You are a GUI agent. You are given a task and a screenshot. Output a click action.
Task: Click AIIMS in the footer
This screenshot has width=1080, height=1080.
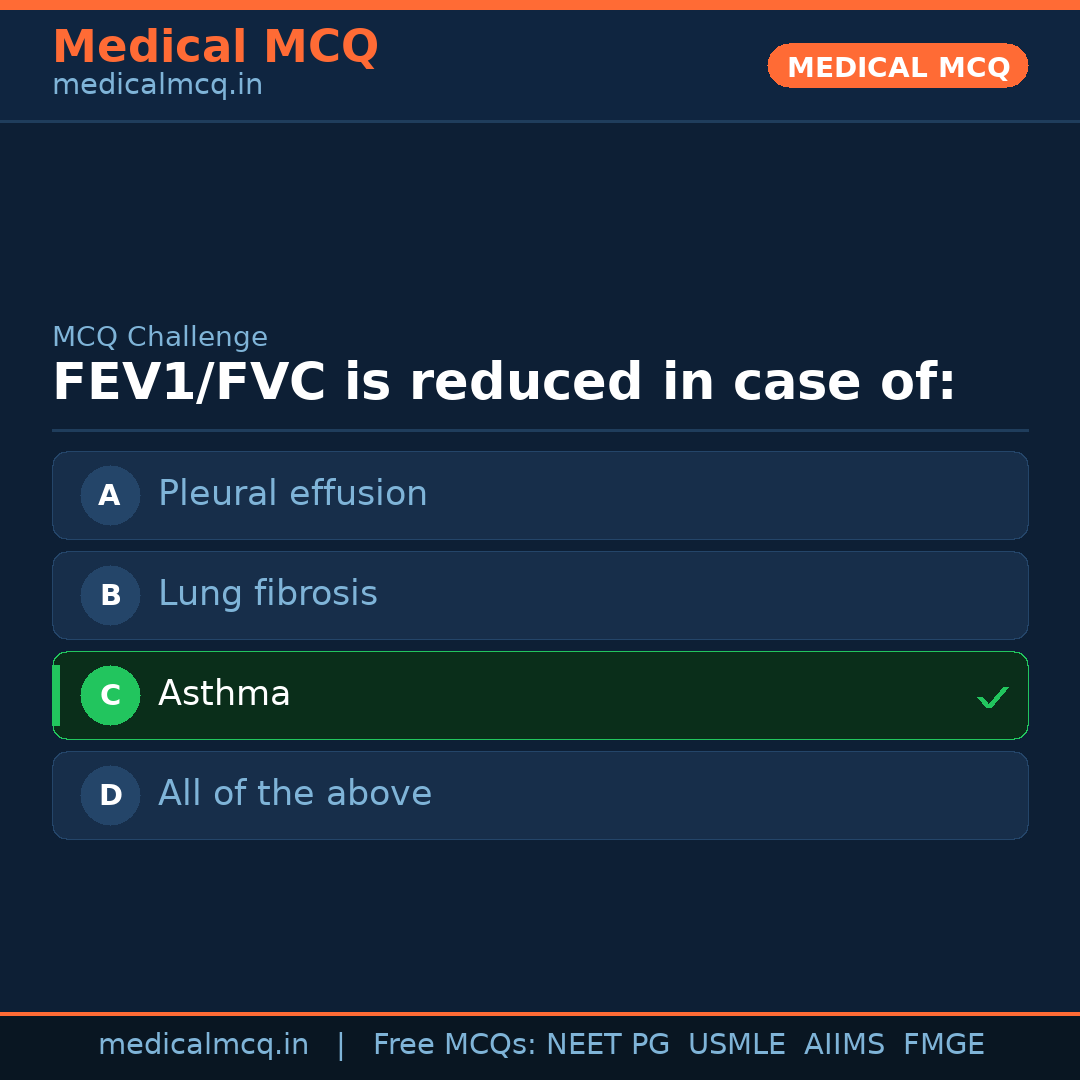[x=844, y=1045]
